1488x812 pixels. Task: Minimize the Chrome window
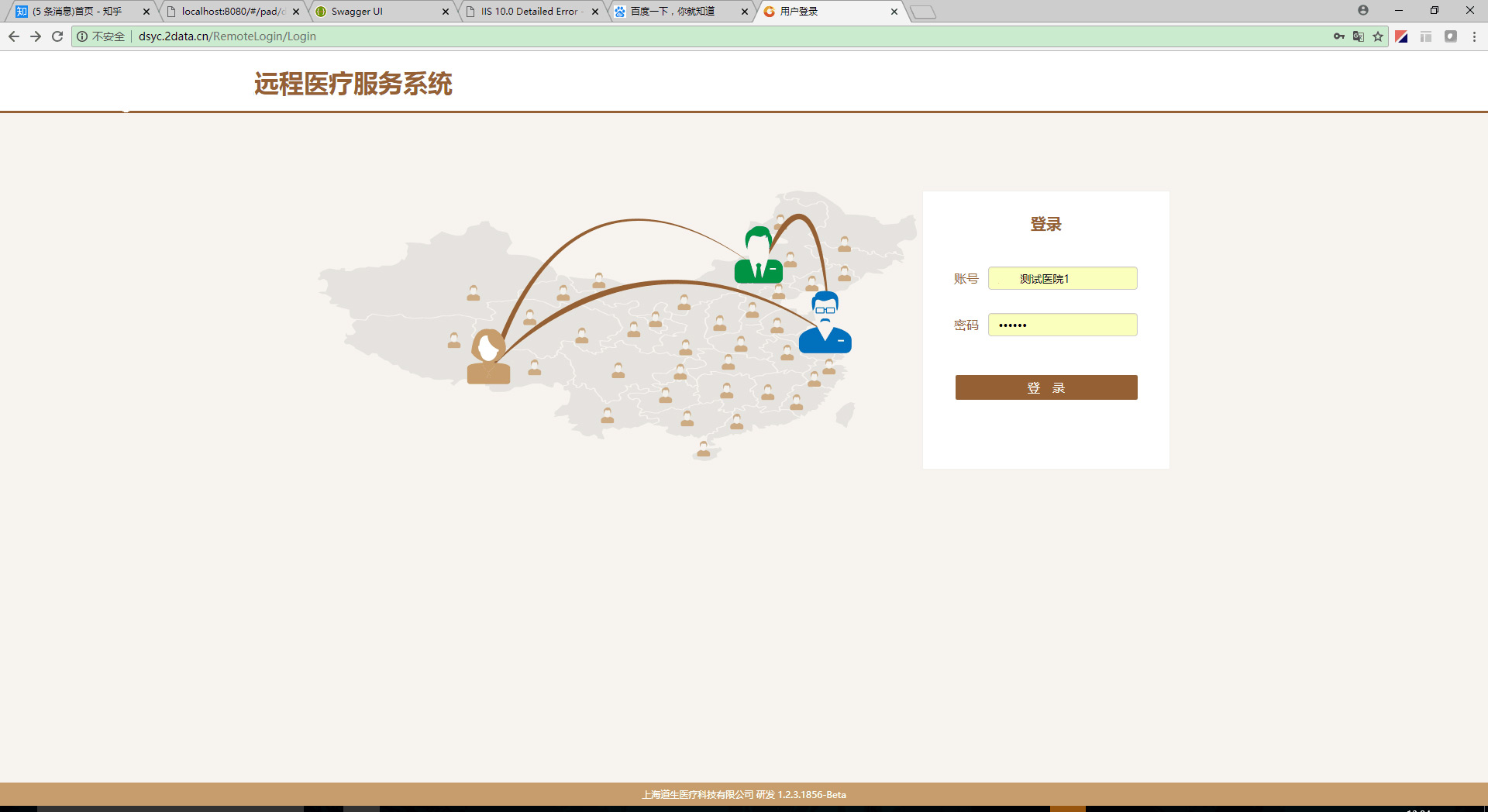[1399, 10]
